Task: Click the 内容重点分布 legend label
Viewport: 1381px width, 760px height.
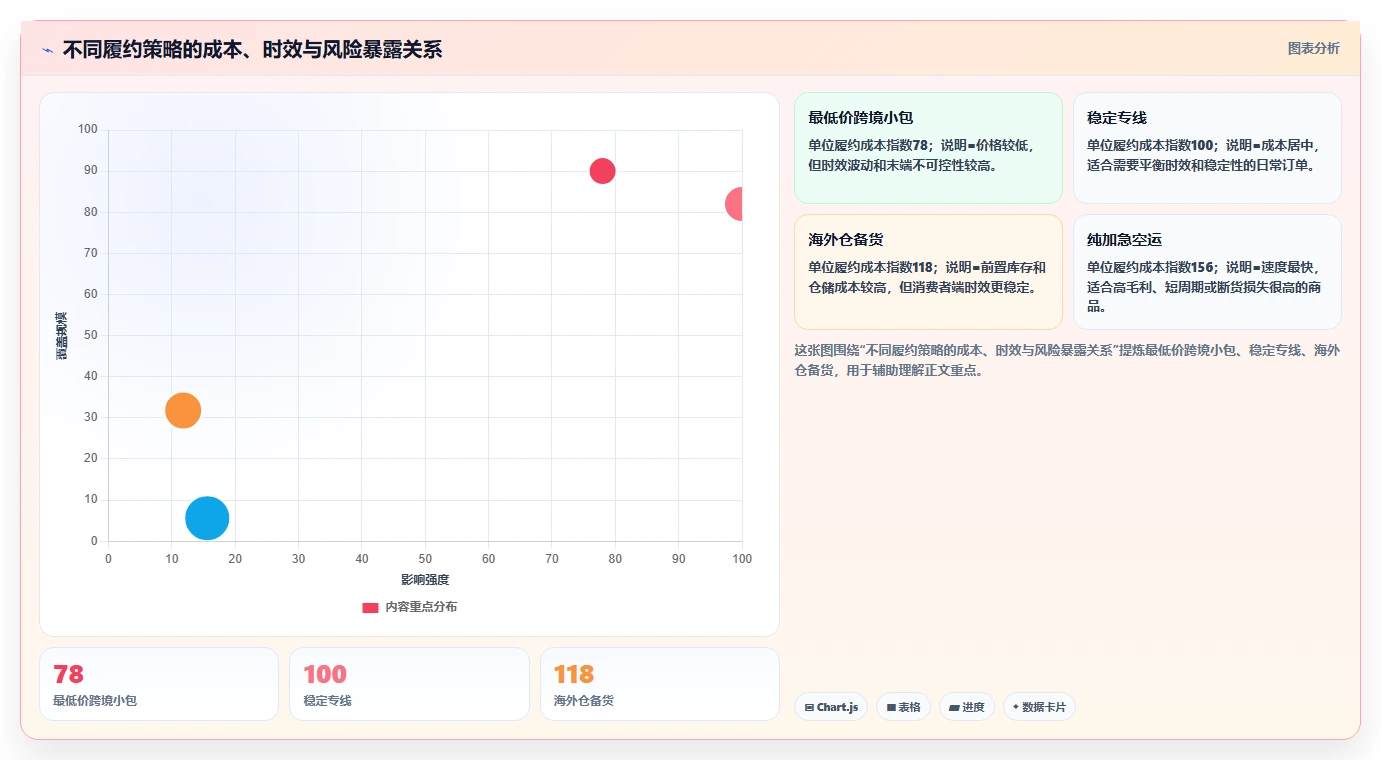Action: (x=421, y=607)
